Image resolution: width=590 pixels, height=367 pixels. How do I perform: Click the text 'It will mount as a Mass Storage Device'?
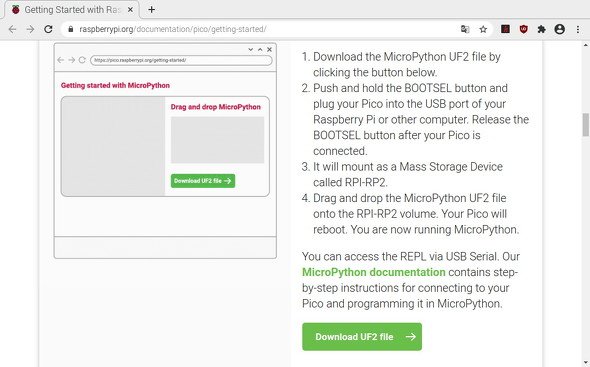point(408,167)
